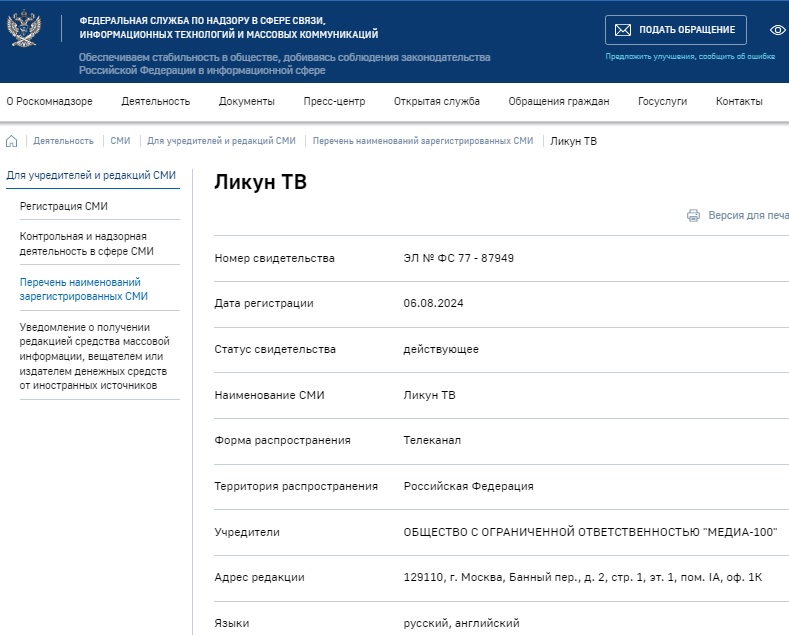
Task: Click registration date '06.08.2024'
Action: point(433,303)
